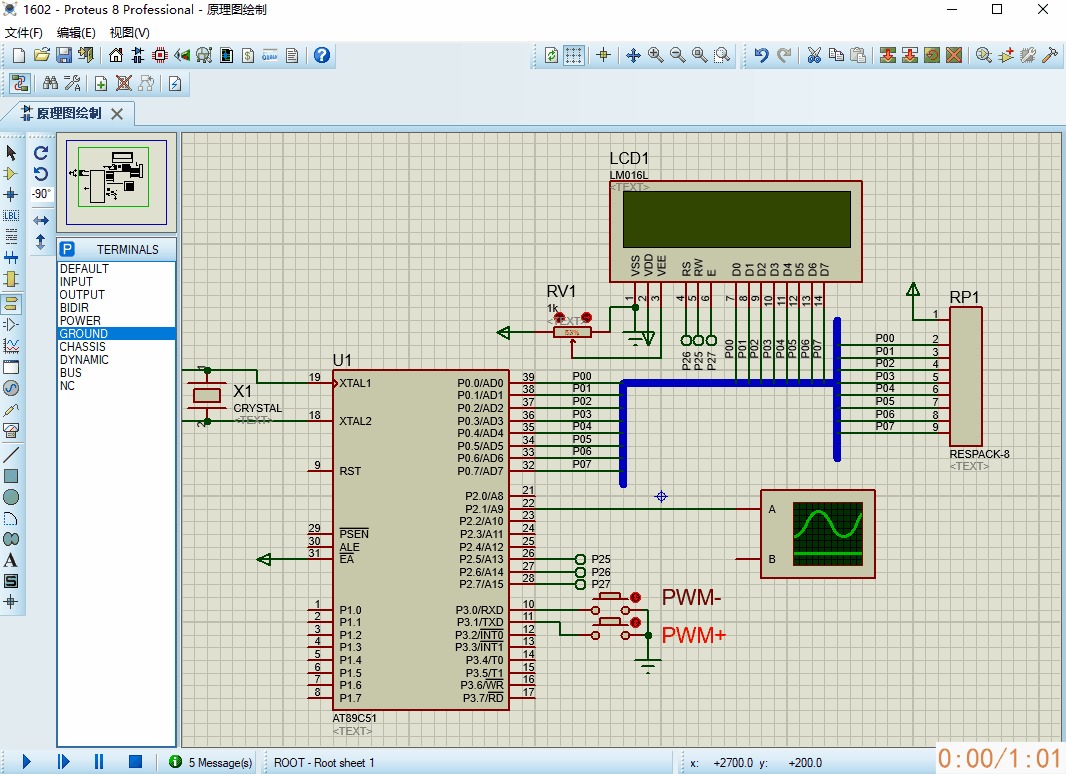Image resolution: width=1066 pixels, height=774 pixels.
Task: Stop the simulation with the square button
Action: (135, 762)
